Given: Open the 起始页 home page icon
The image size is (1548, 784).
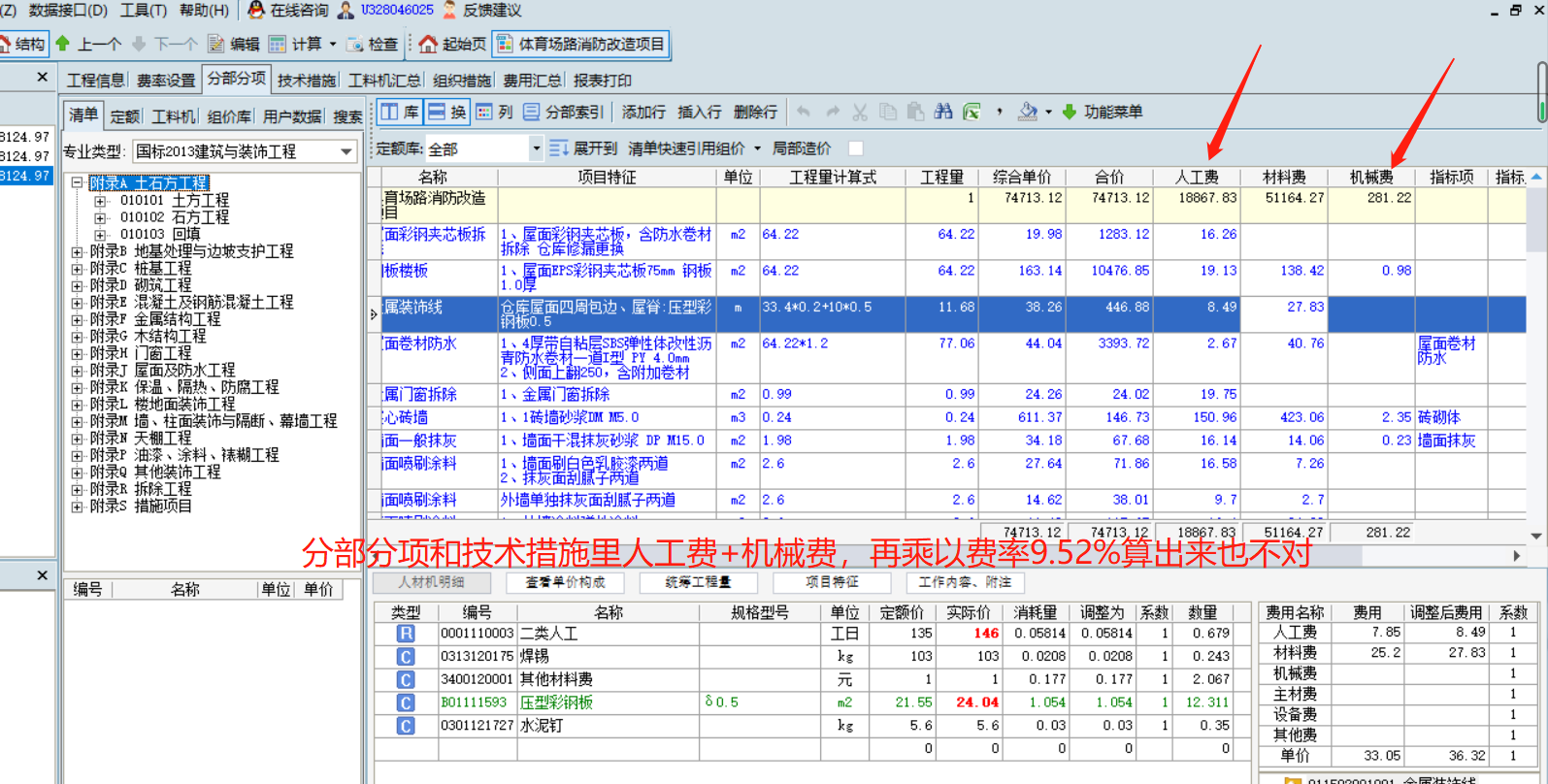Looking at the screenshot, I should click(428, 44).
